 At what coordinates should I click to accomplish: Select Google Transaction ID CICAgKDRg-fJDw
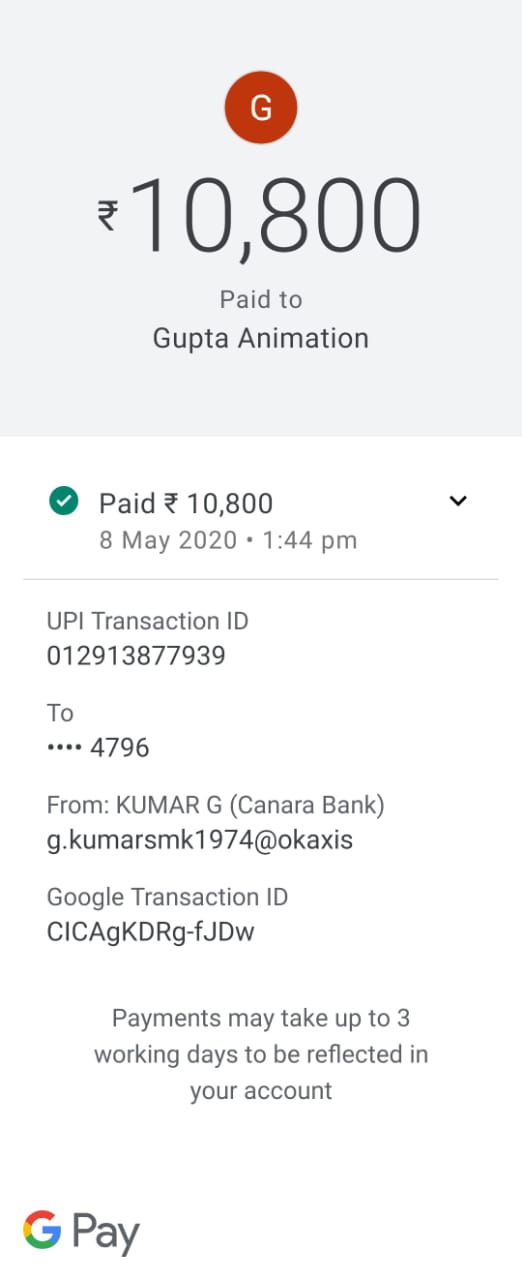pyautogui.click(x=151, y=933)
